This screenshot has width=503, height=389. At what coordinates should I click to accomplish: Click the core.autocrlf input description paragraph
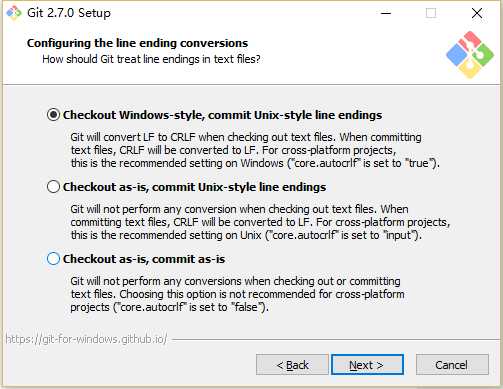coord(260,222)
